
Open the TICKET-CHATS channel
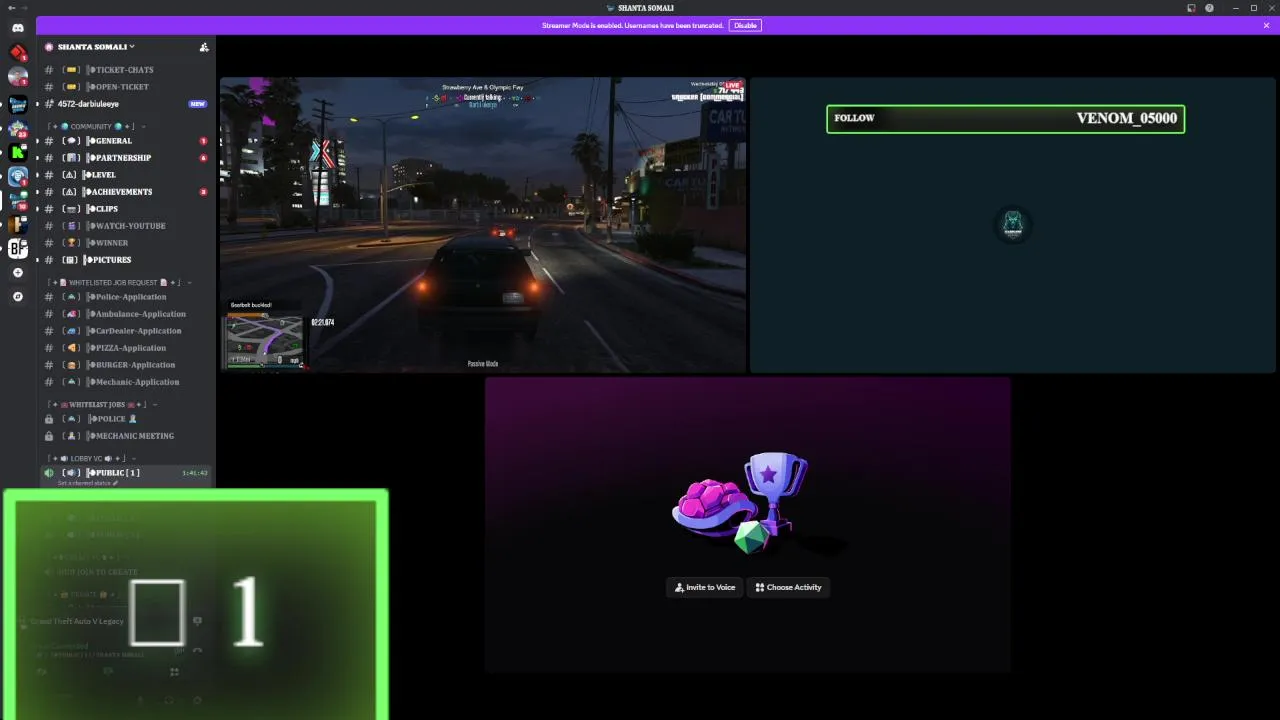[x=126, y=70]
